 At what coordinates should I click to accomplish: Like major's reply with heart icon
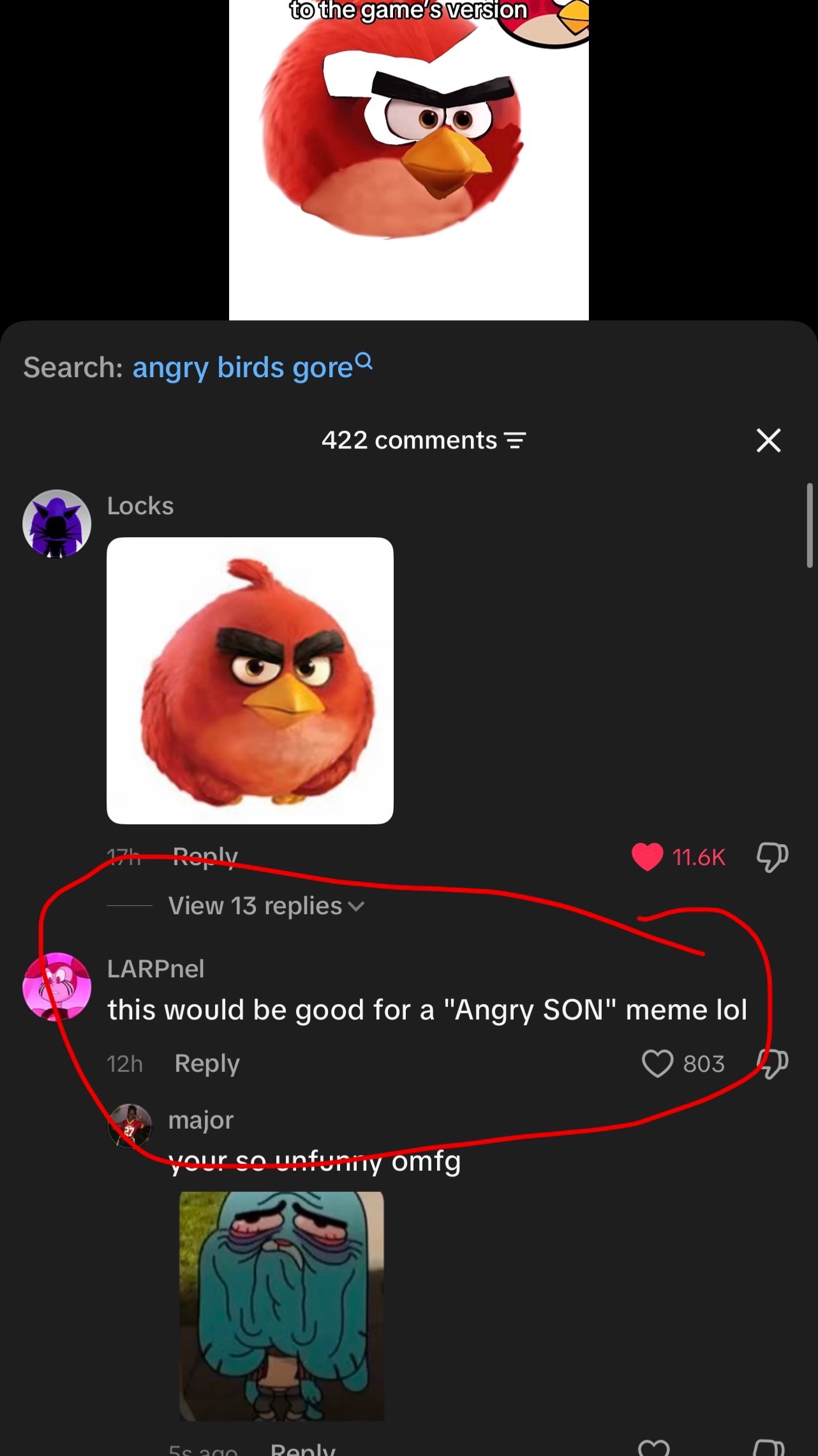pos(654,1448)
